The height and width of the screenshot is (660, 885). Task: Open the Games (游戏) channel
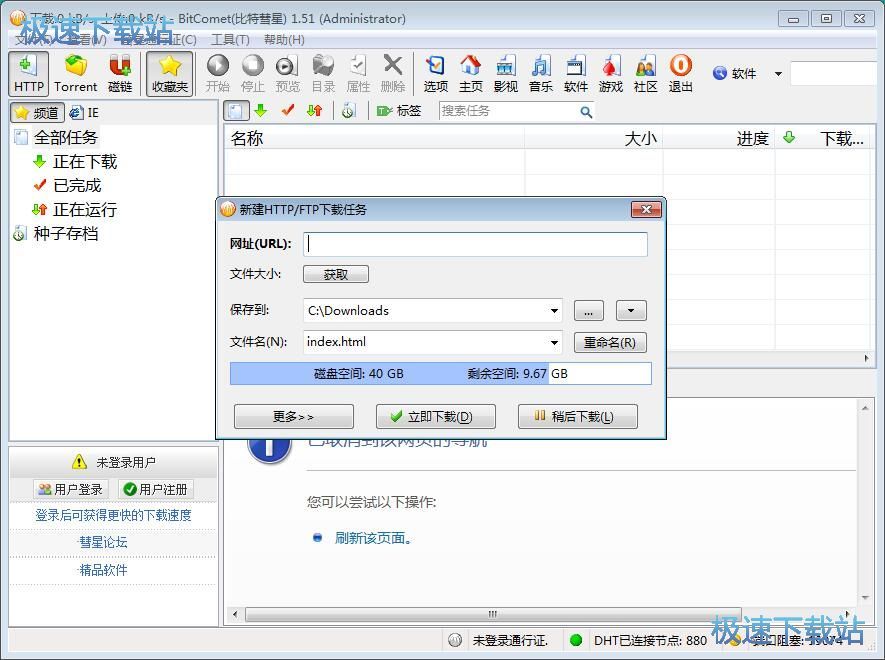[610, 73]
